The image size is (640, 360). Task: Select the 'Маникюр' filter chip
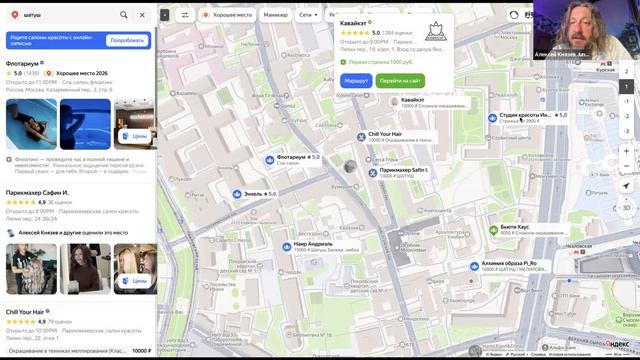(x=276, y=15)
